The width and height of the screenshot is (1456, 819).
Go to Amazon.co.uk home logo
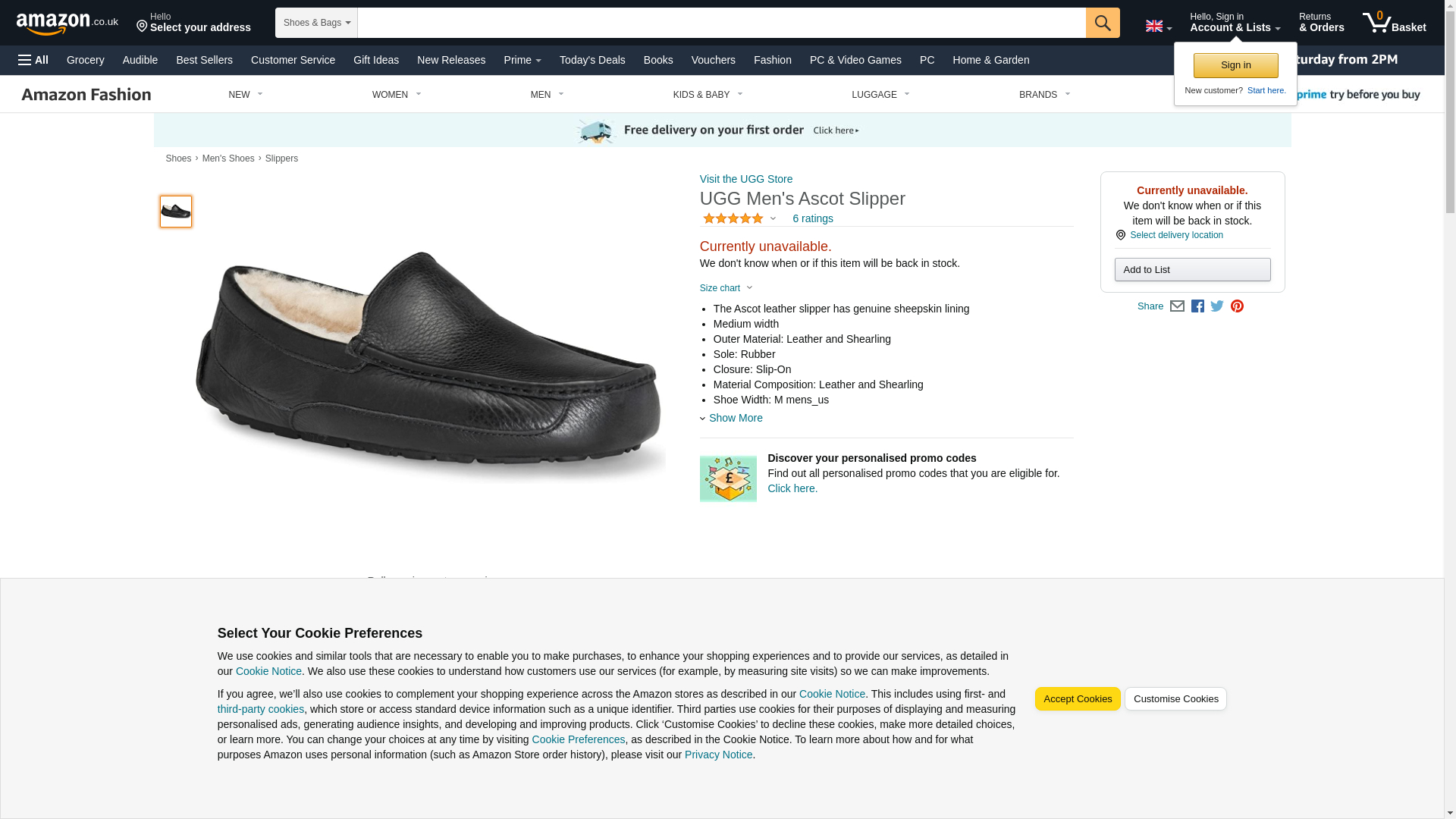(67, 24)
